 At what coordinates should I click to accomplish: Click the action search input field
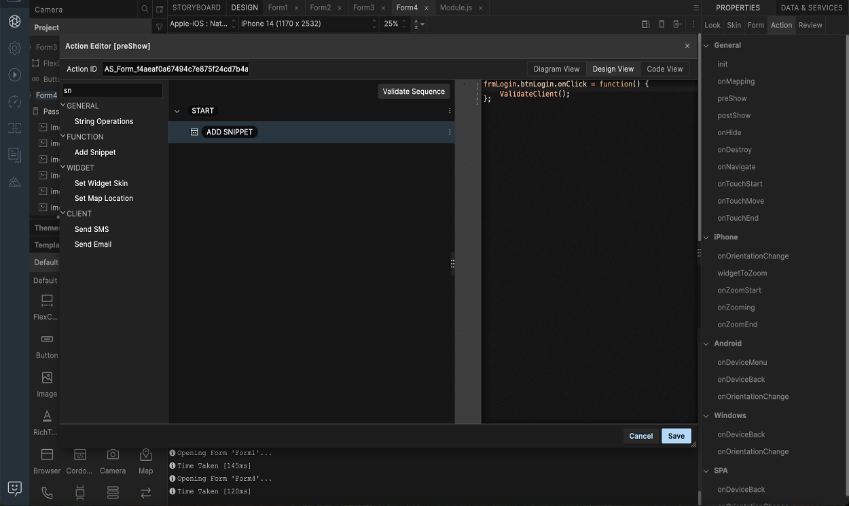(x=111, y=90)
